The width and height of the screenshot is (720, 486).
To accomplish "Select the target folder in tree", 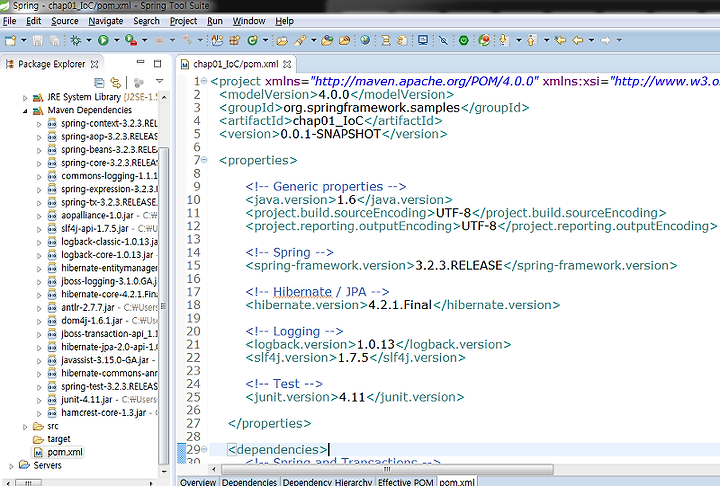I will pos(59,439).
